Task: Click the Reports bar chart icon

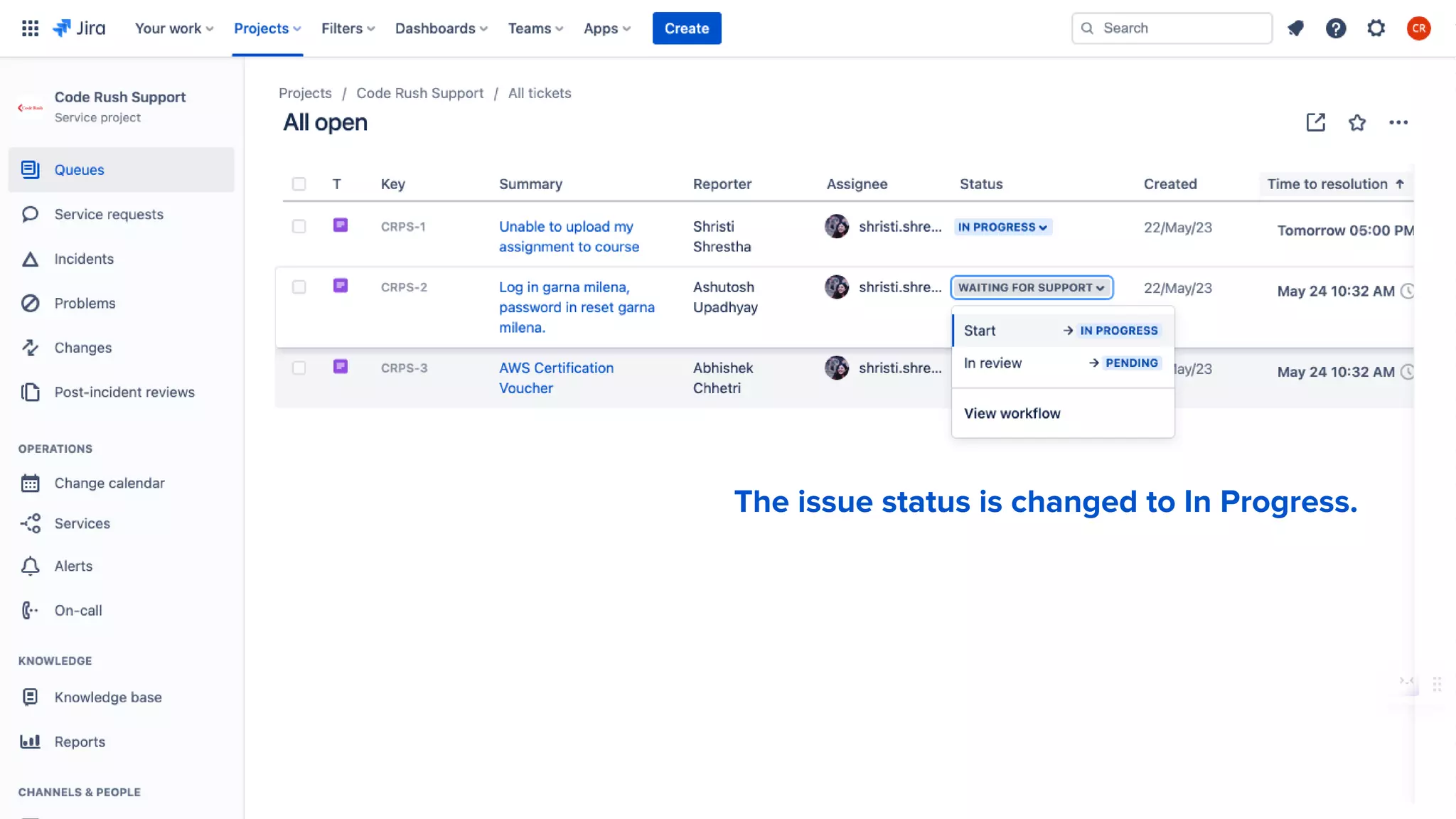Action: (x=30, y=742)
